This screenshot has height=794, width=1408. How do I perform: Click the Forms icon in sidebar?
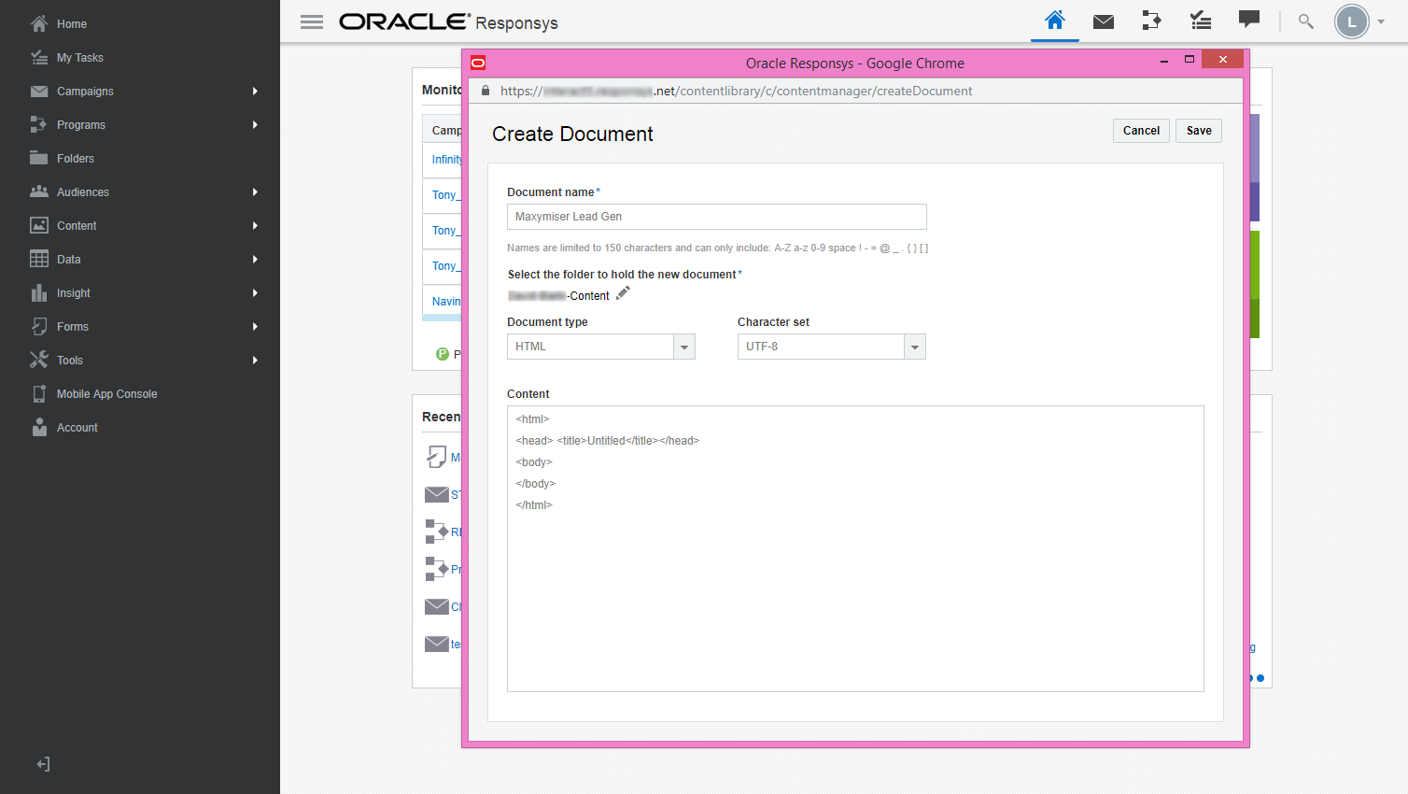[39, 327]
